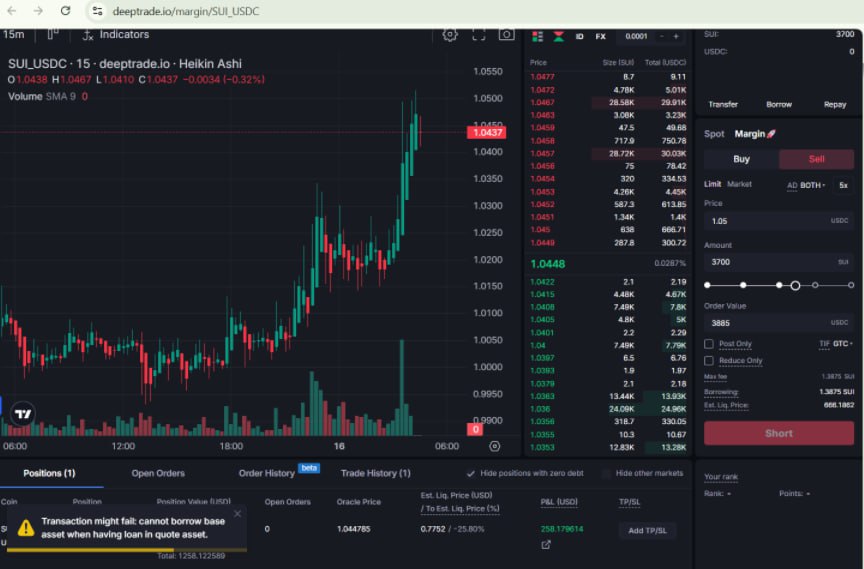Open the Positions (1) tab

pos(49,473)
